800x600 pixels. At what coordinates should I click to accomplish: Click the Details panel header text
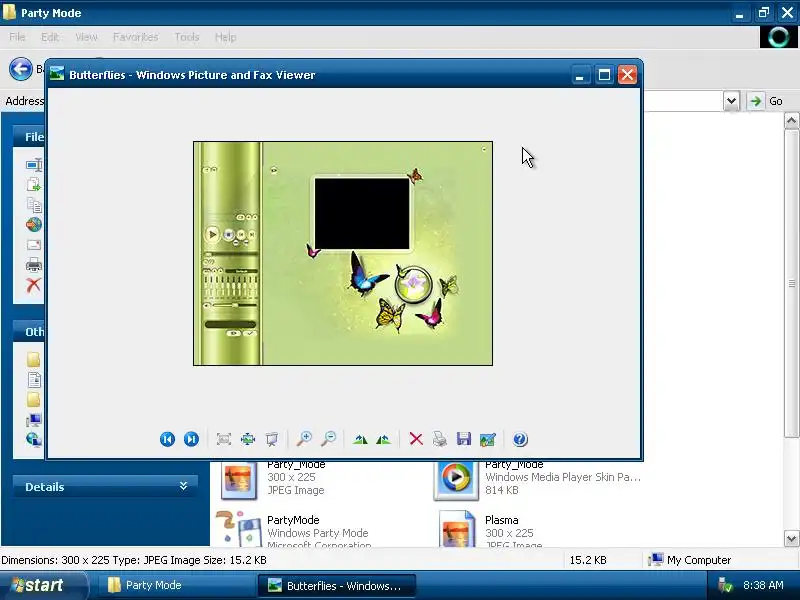pos(45,487)
